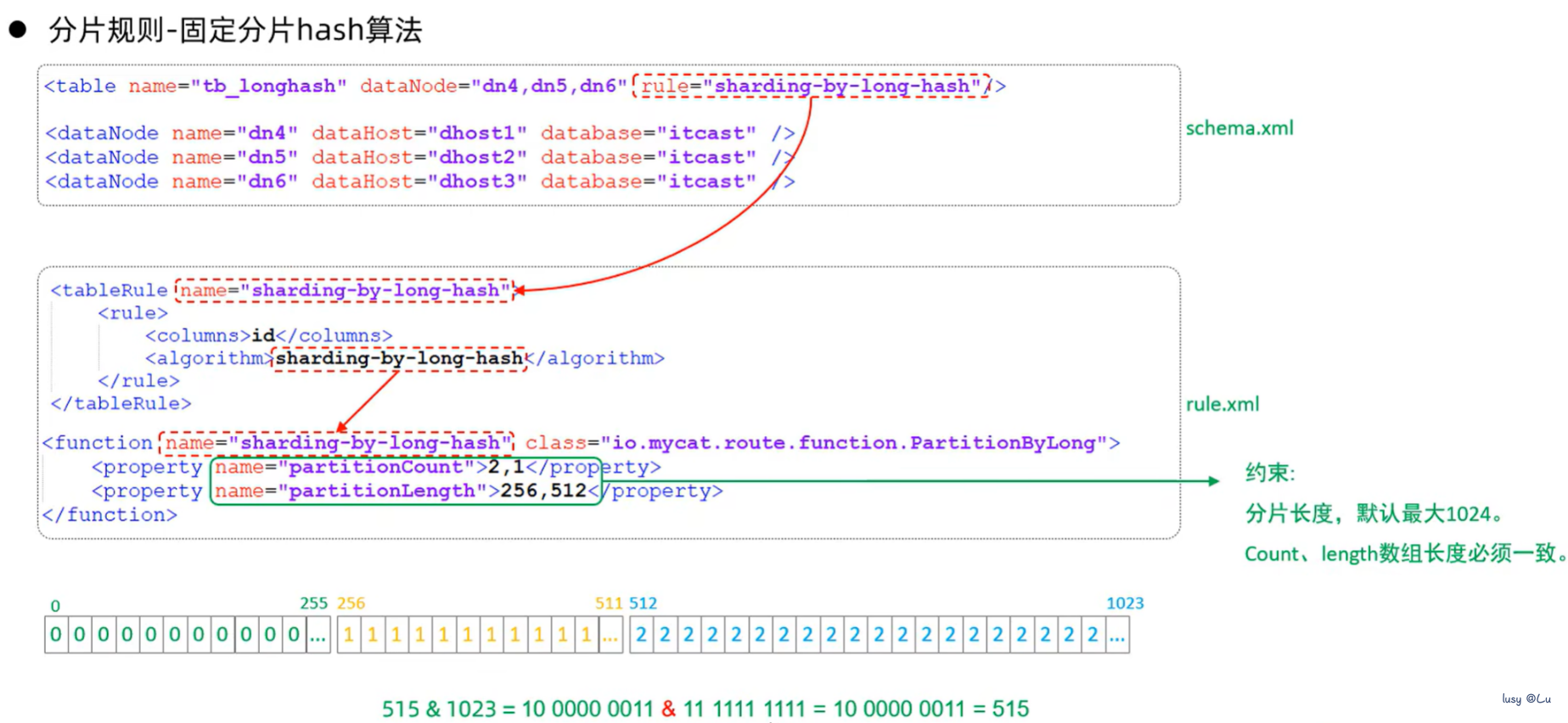Click the slide title '分片规则-固定分片hash算法'
This screenshot has height=723, width=1568.
[235, 30]
